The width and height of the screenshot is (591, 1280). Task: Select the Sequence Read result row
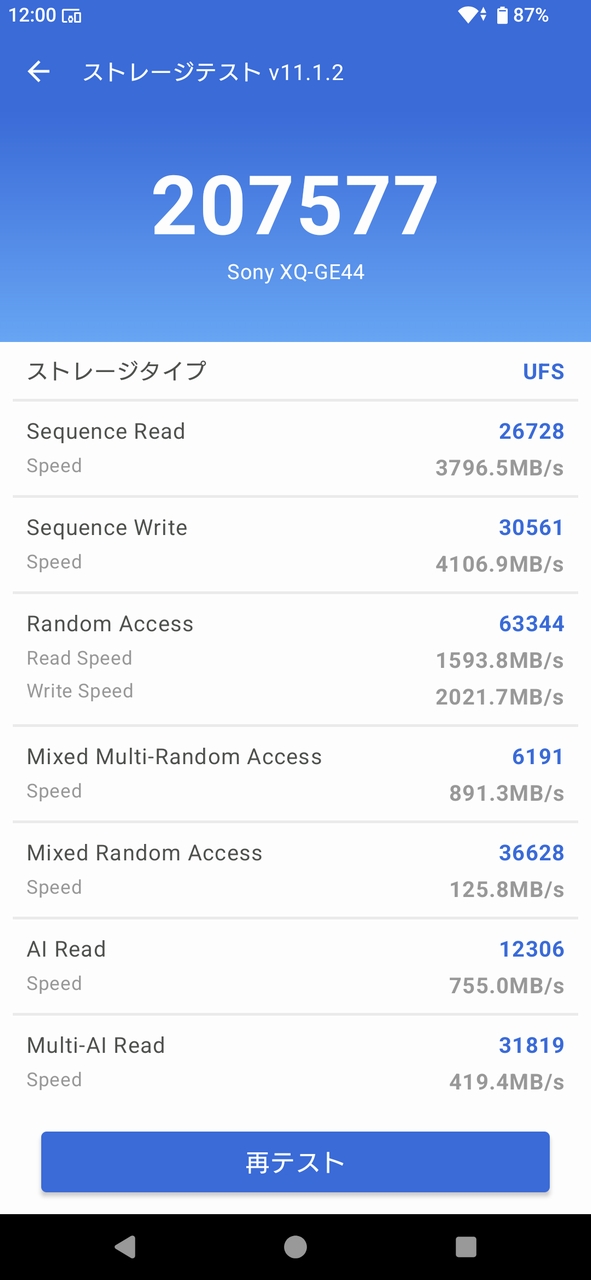295,449
